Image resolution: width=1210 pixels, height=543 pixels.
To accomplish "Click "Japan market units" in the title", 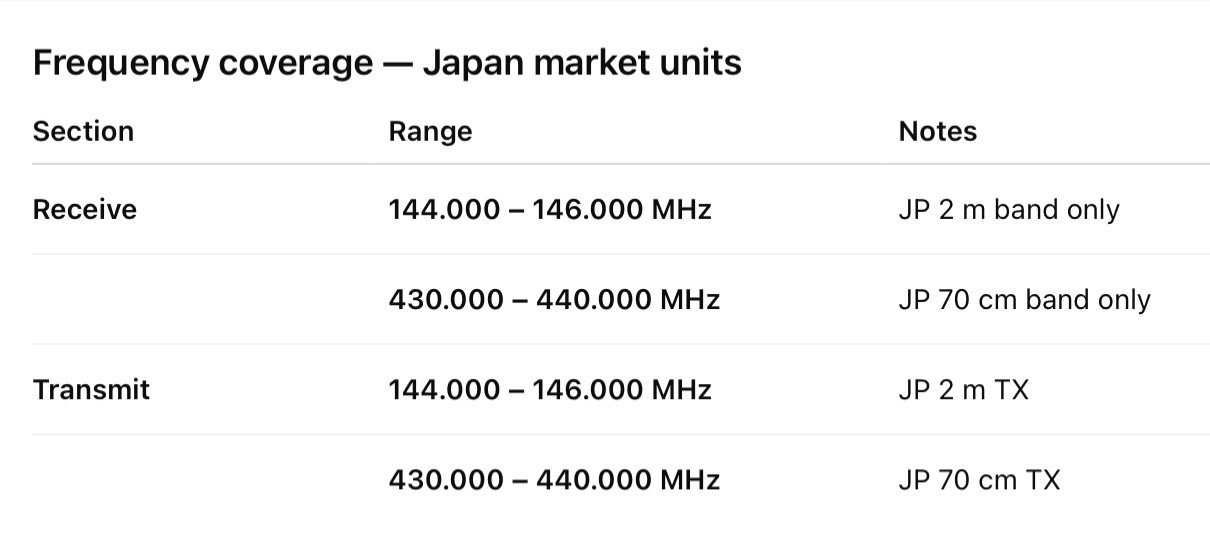I will [582, 63].
